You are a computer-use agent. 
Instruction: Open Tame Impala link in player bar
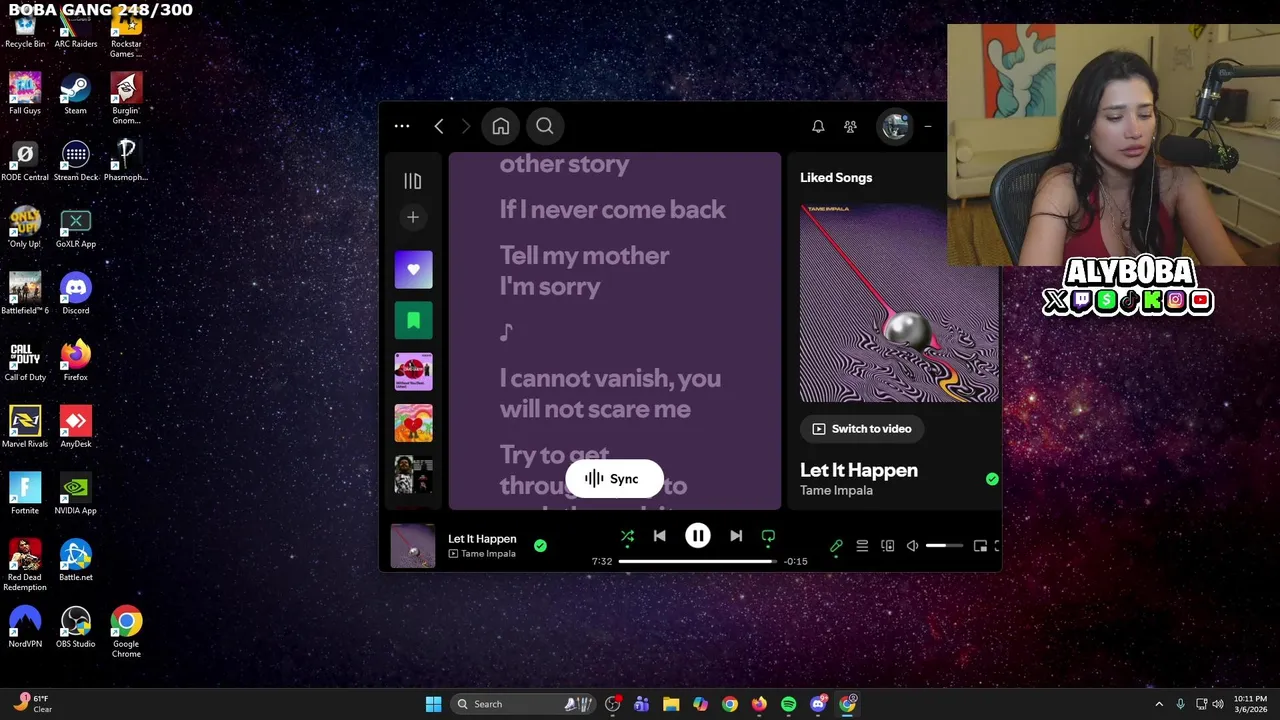click(x=488, y=554)
